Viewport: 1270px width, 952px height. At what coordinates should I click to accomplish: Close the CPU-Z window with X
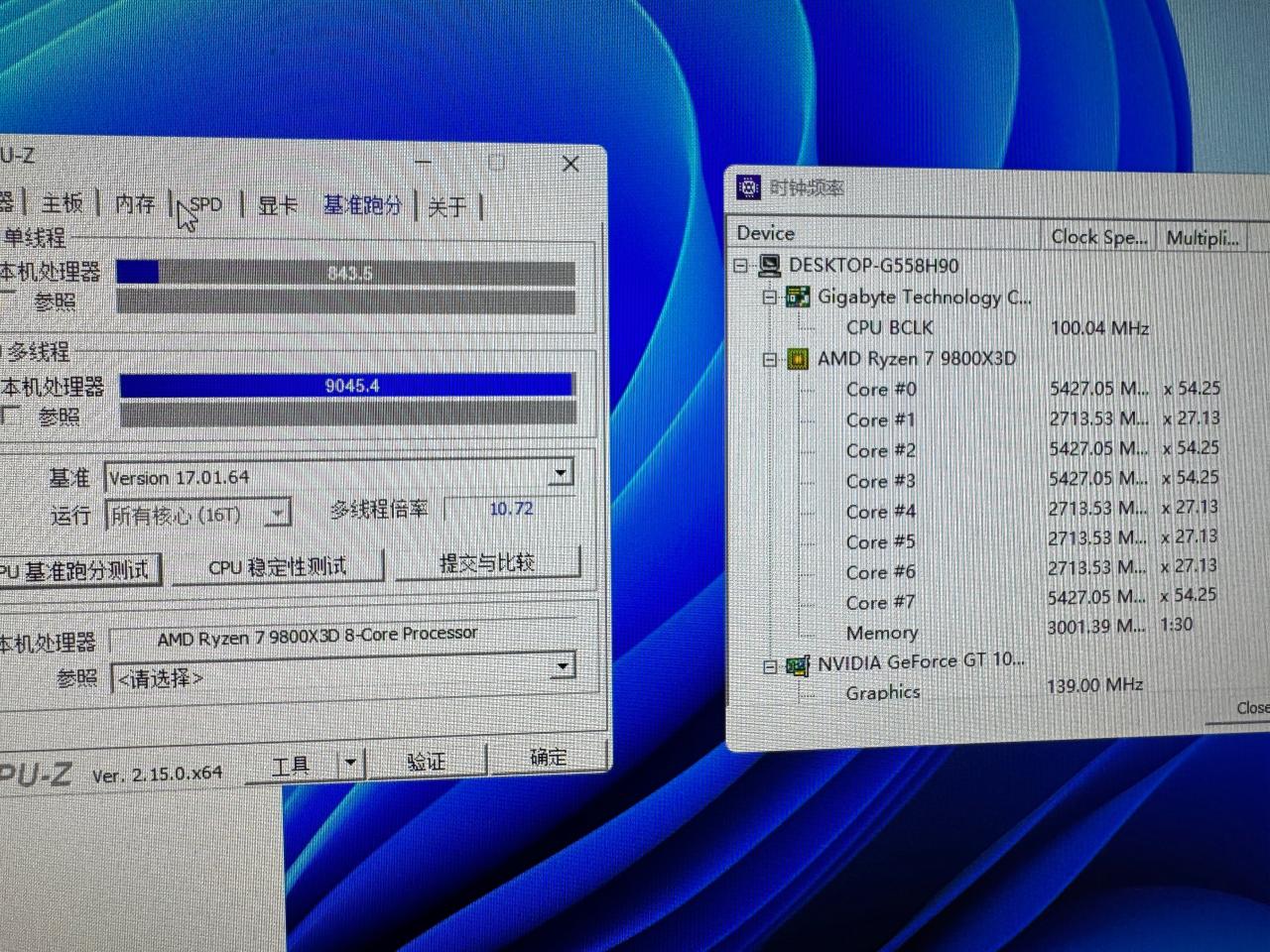coord(571,164)
